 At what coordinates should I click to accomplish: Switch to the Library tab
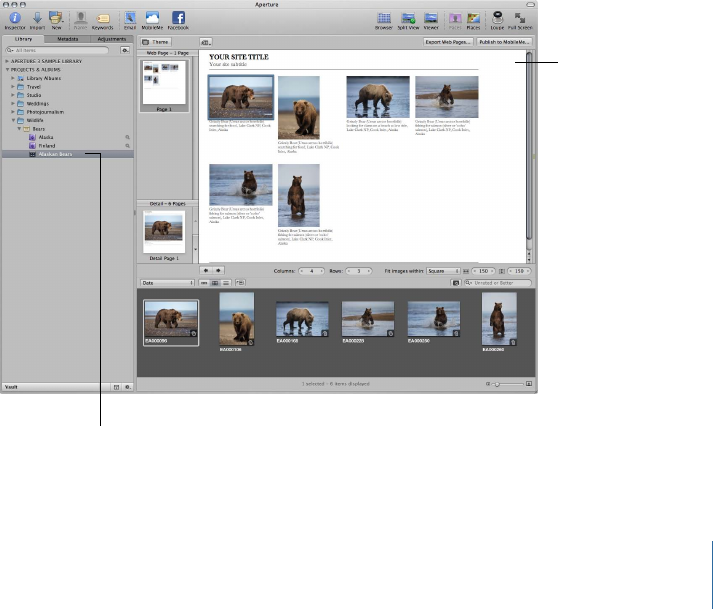23,39
